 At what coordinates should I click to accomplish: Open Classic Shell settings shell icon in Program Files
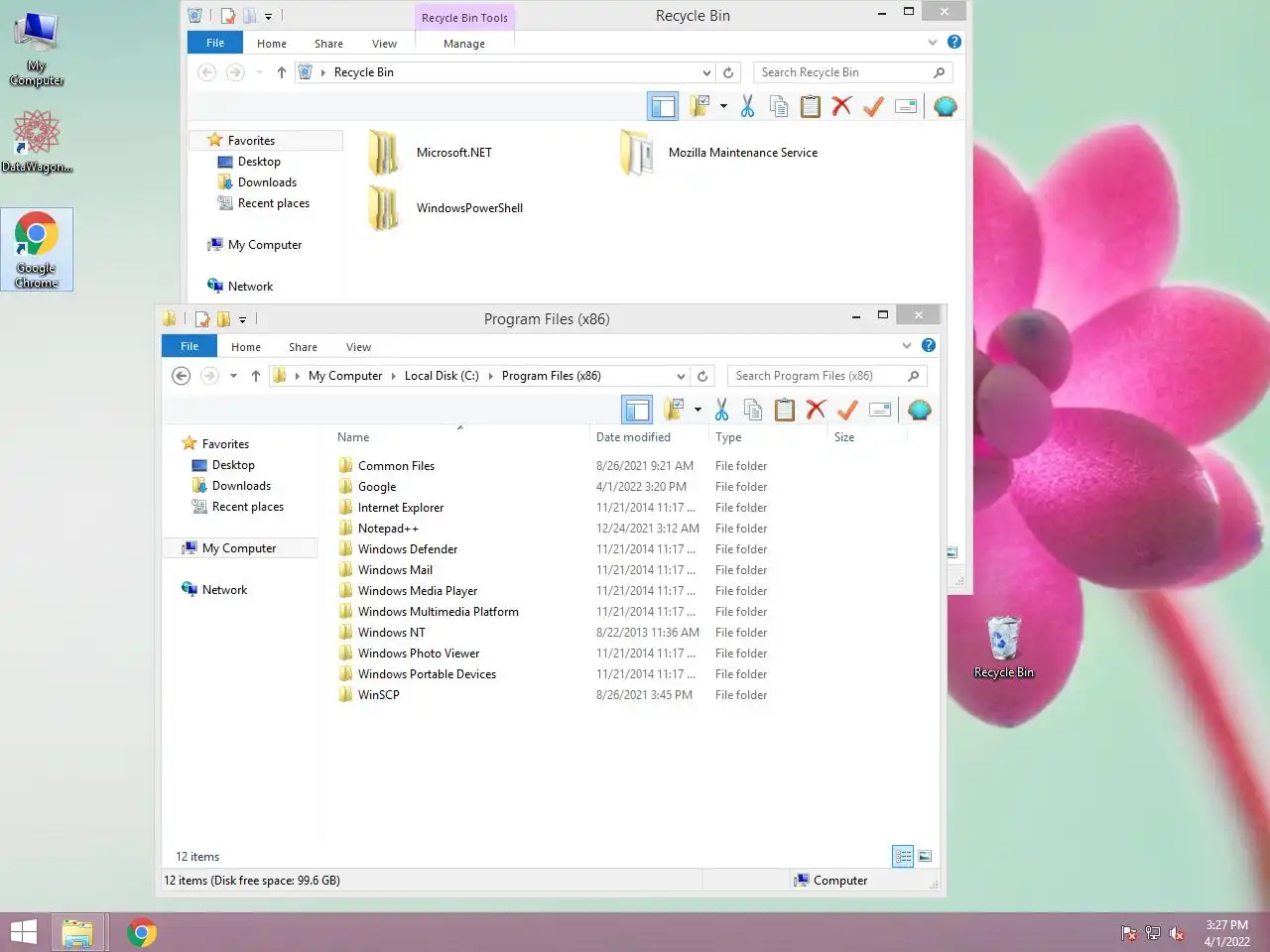tap(920, 410)
